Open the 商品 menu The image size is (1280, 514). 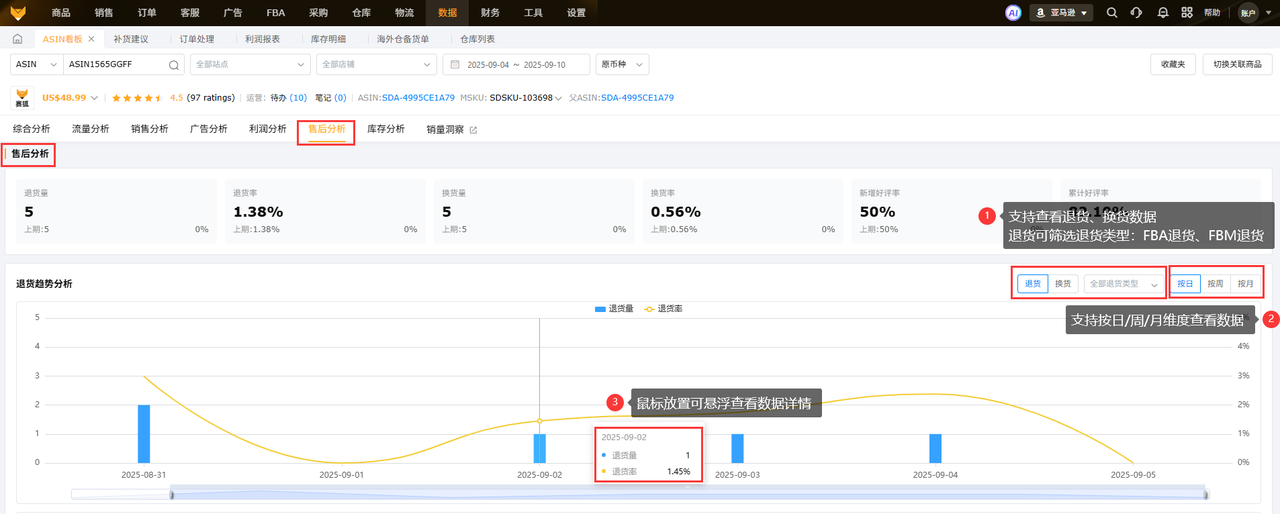(x=61, y=13)
